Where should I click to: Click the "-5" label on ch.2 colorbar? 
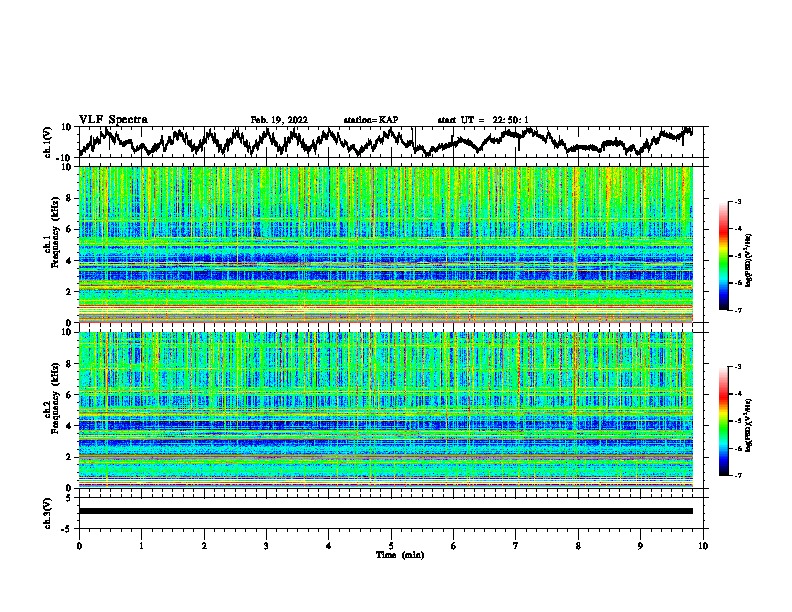coord(738,421)
